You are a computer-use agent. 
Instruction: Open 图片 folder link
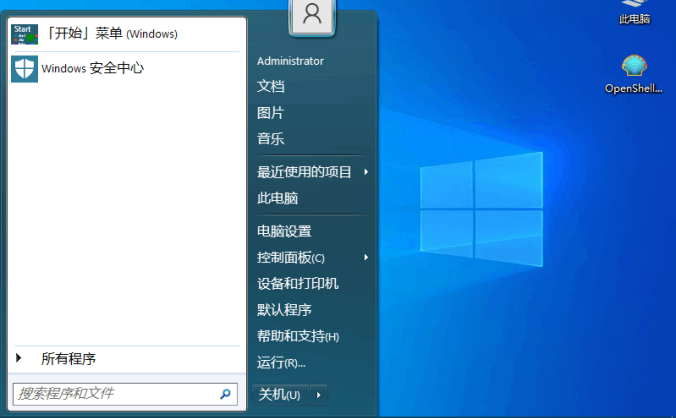point(271,113)
